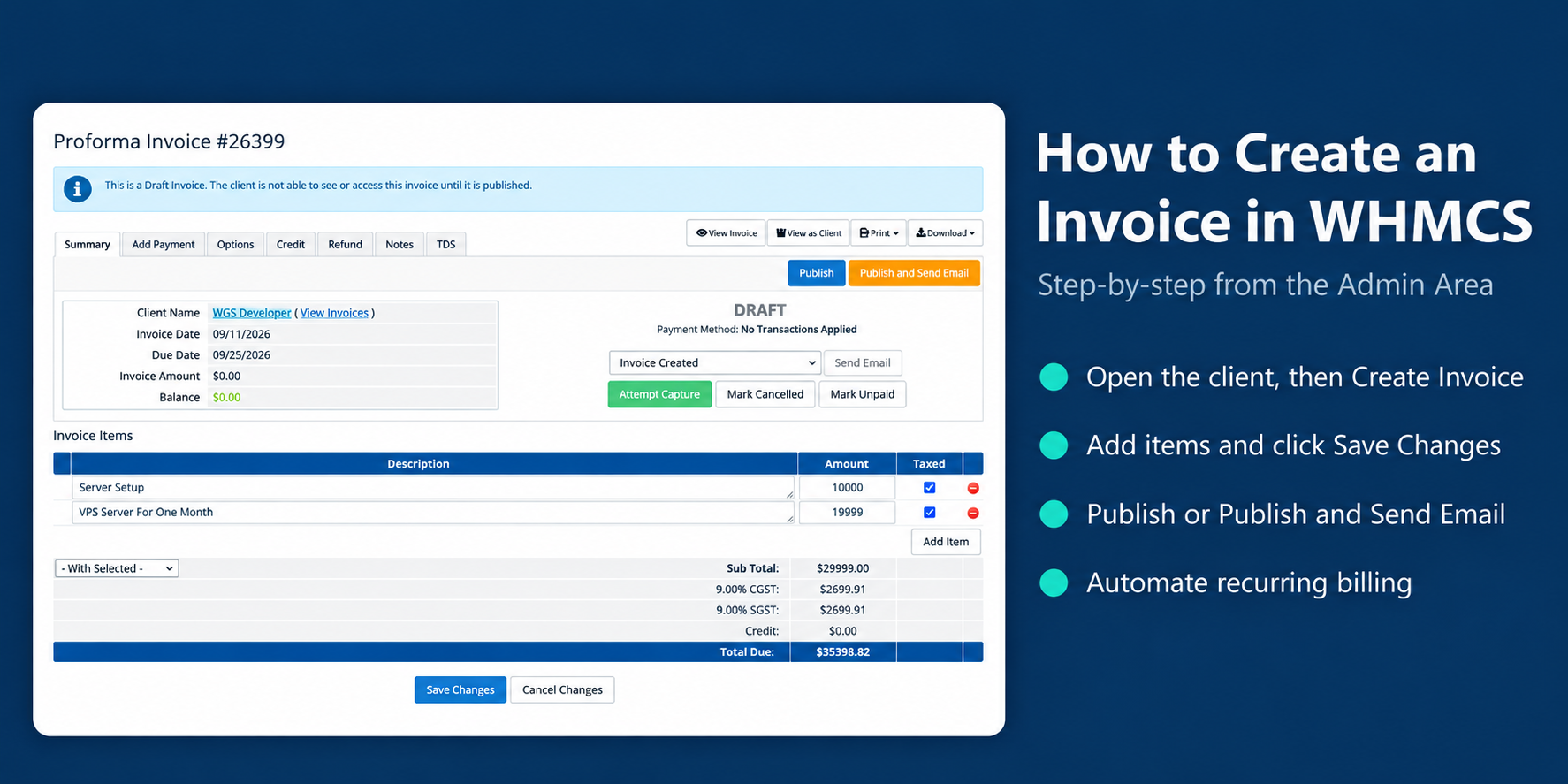1568x784 pixels.
Task: Open the With Selected dropdown
Action: point(117,568)
